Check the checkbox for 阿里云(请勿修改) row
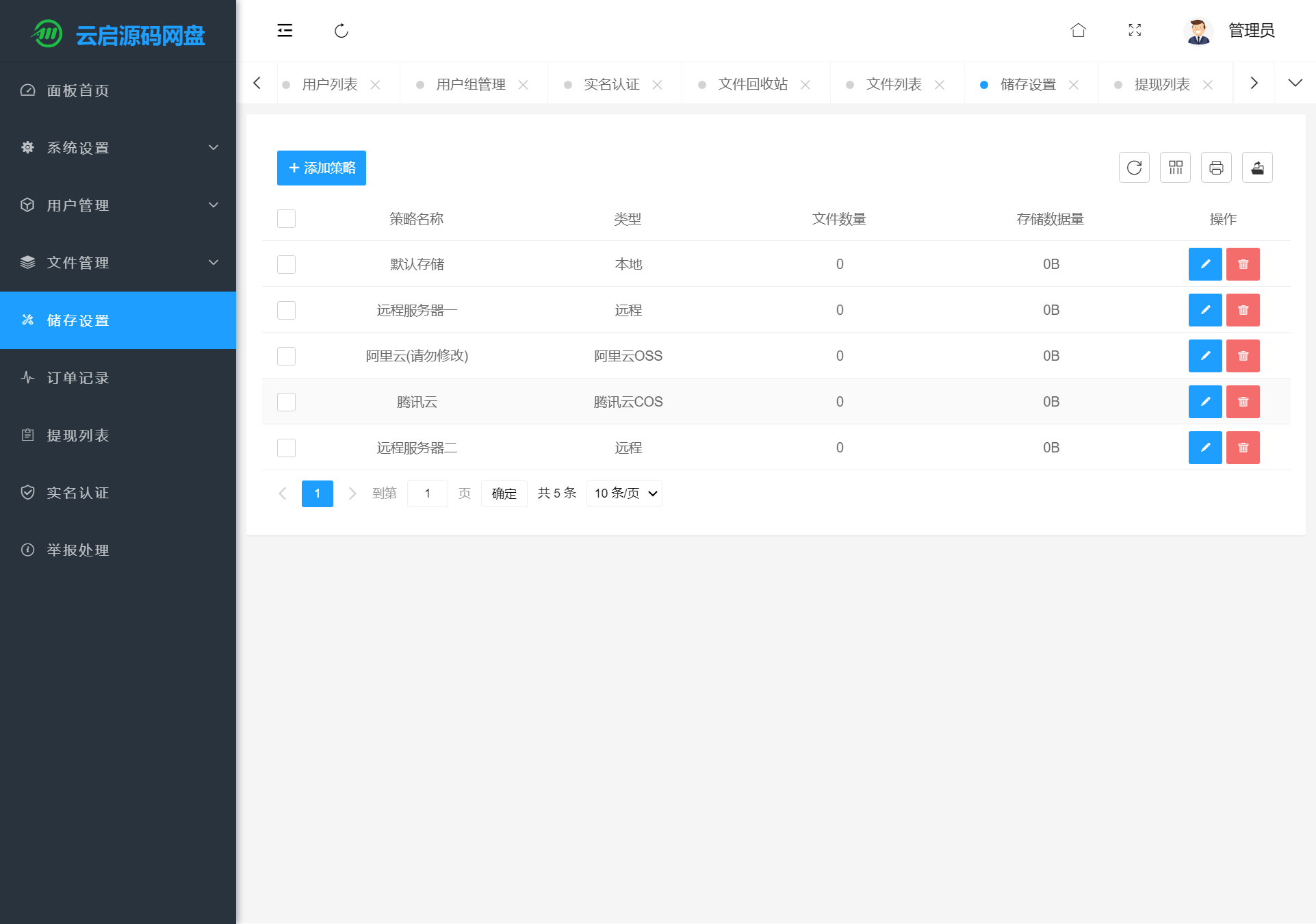 point(286,356)
